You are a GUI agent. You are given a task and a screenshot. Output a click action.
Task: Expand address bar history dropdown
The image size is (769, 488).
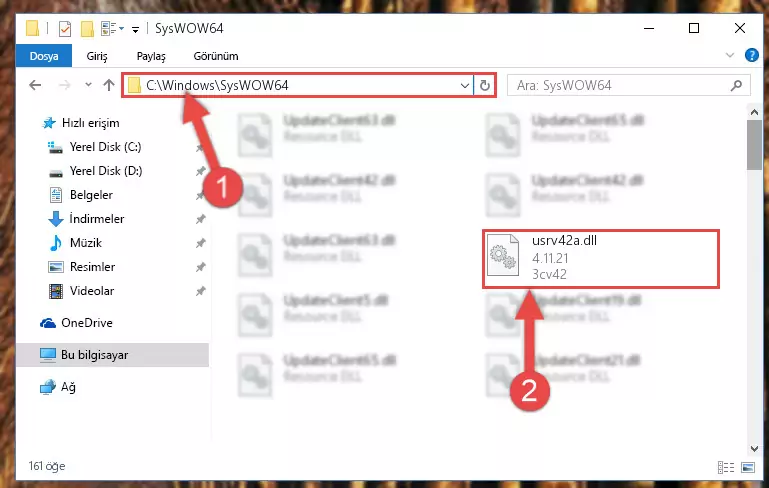click(464, 85)
